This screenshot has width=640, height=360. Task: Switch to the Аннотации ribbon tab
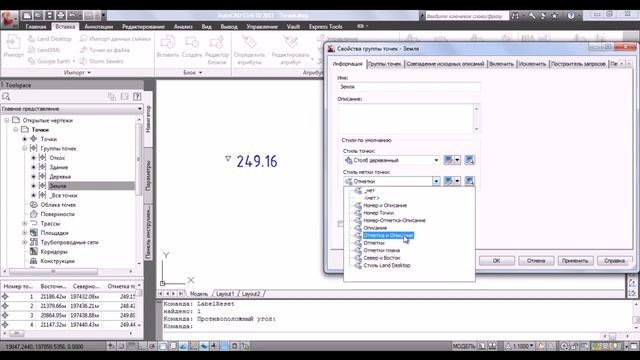[x=98, y=27]
